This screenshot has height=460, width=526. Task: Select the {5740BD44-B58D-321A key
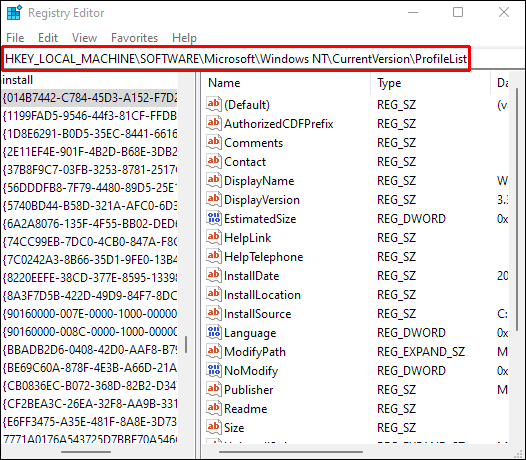coord(89,206)
